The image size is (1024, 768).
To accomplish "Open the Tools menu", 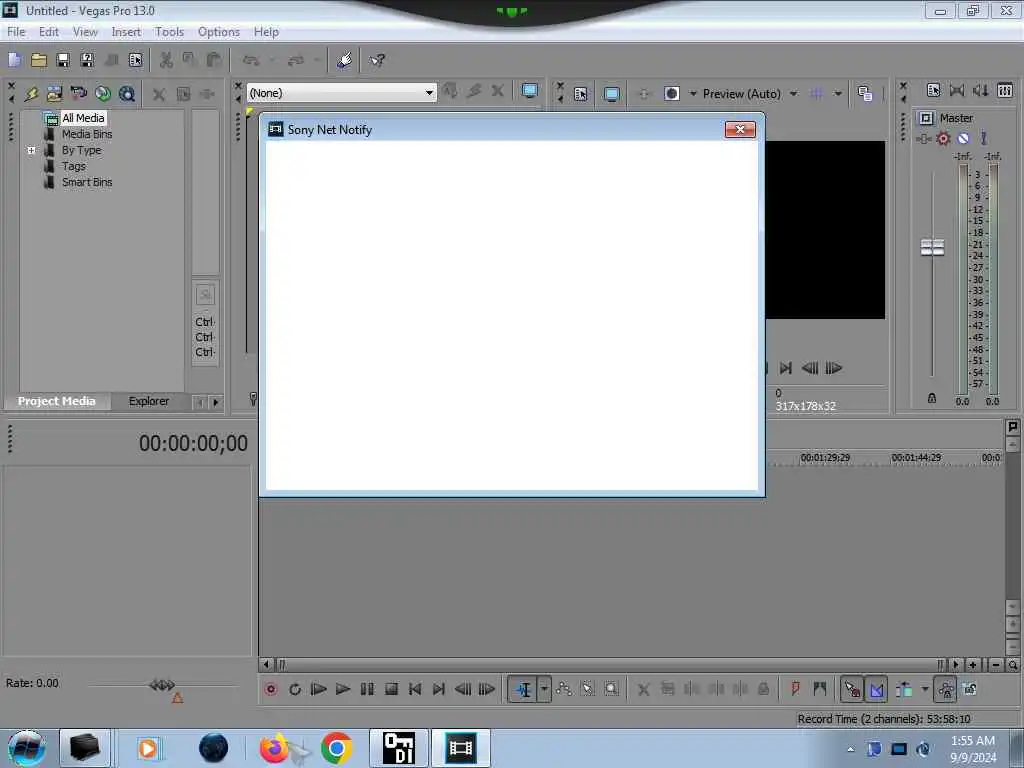I will point(169,32).
